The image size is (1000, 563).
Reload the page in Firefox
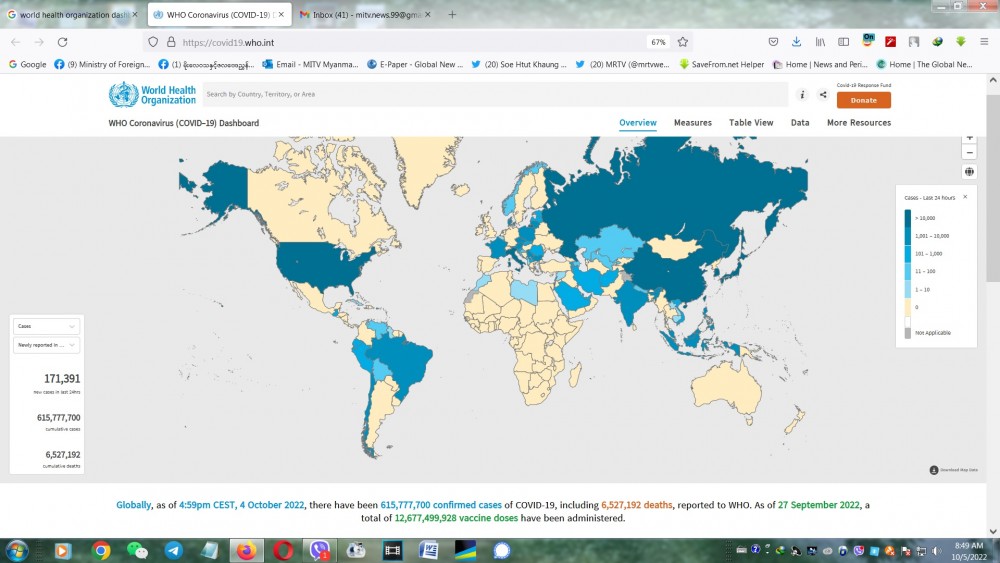pyautogui.click(x=62, y=42)
